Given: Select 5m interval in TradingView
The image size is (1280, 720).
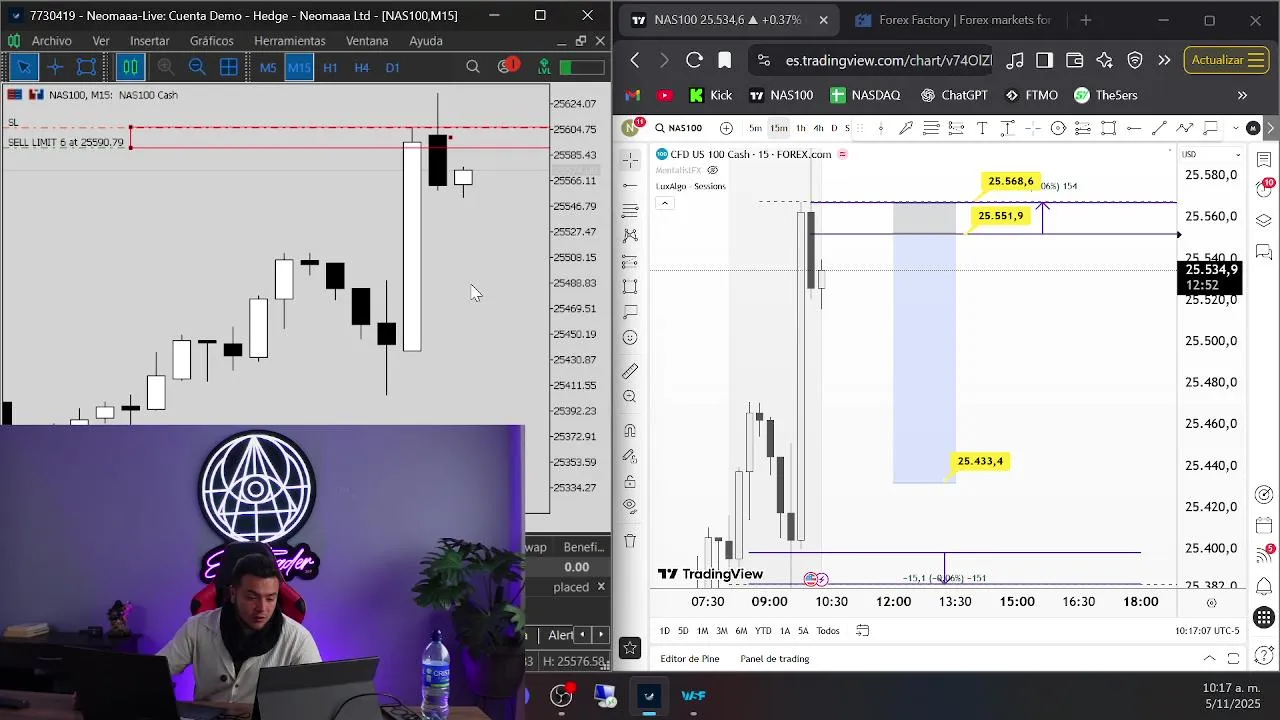Looking at the screenshot, I should tap(755, 128).
